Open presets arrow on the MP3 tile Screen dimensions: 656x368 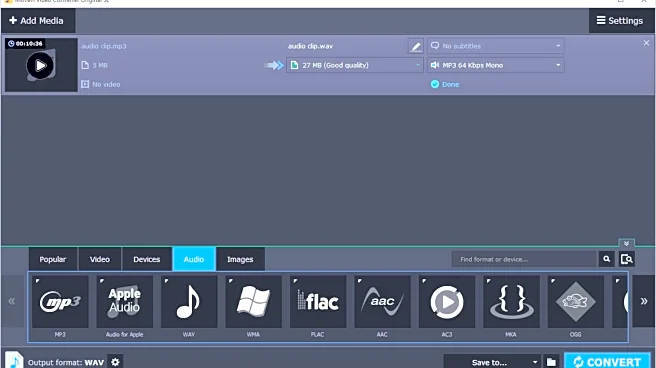[x=37, y=281]
